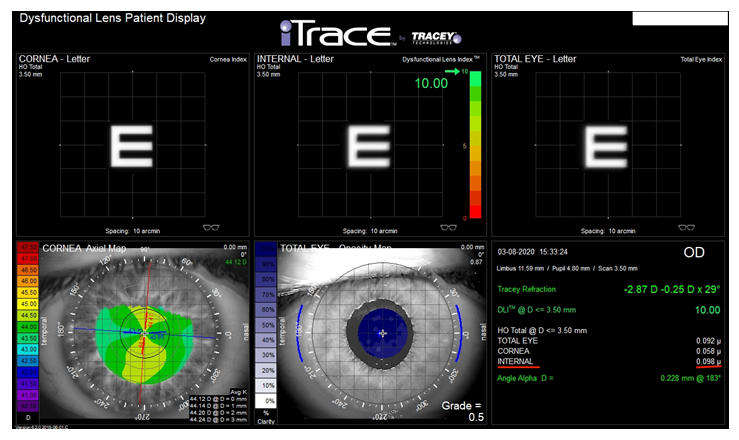Screen dimensions: 739x440
Task: Click the blurred E in INTERNAL Letter panel
Action: [x=369, y=146]
